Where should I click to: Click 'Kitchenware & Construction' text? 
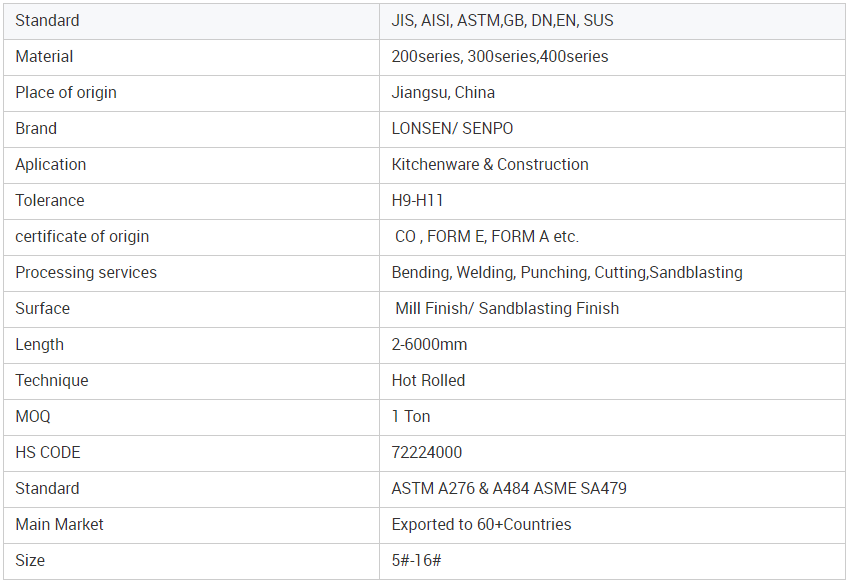coord(490,165)
